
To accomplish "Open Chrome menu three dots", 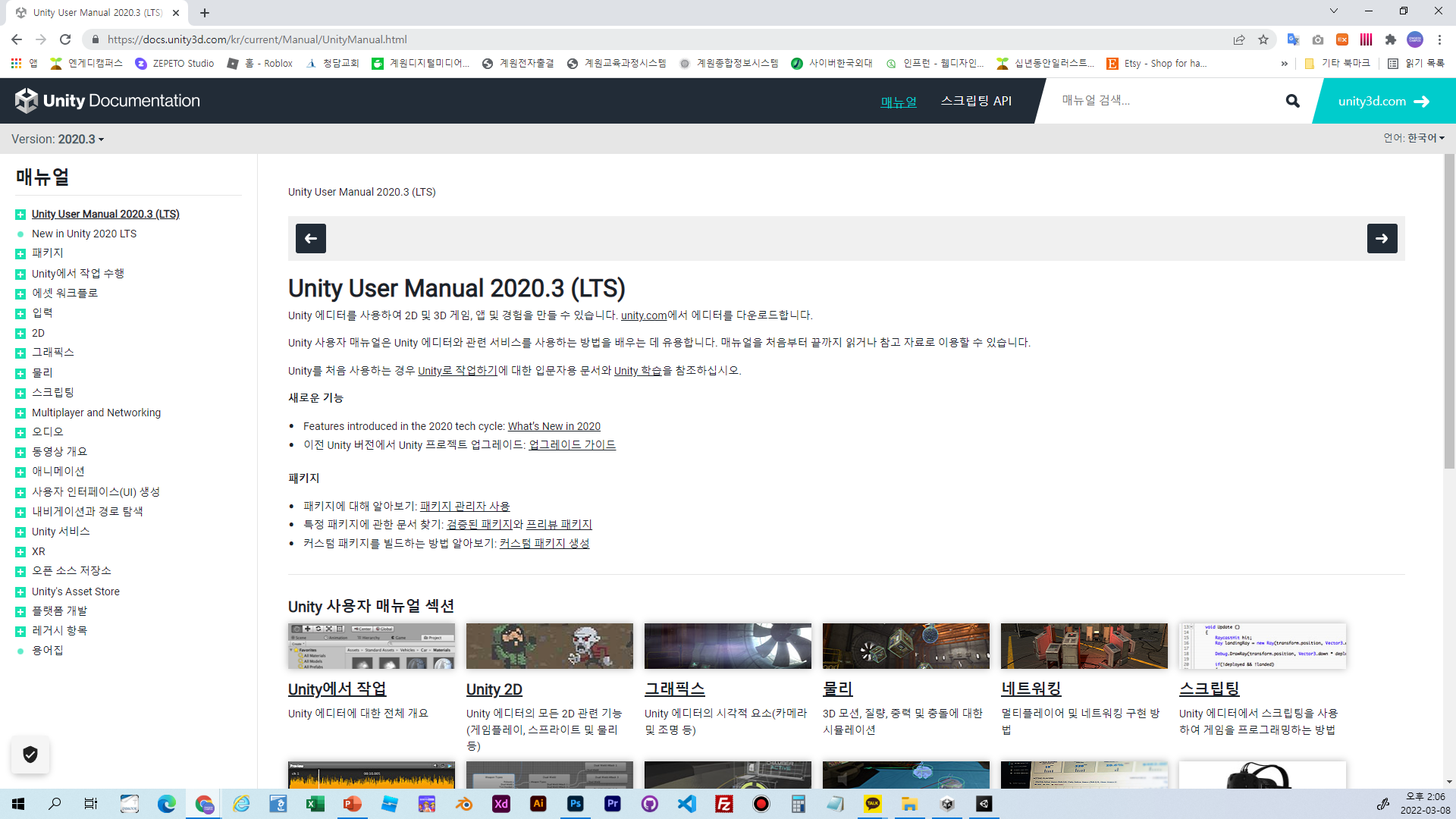I will point(1439,39).
